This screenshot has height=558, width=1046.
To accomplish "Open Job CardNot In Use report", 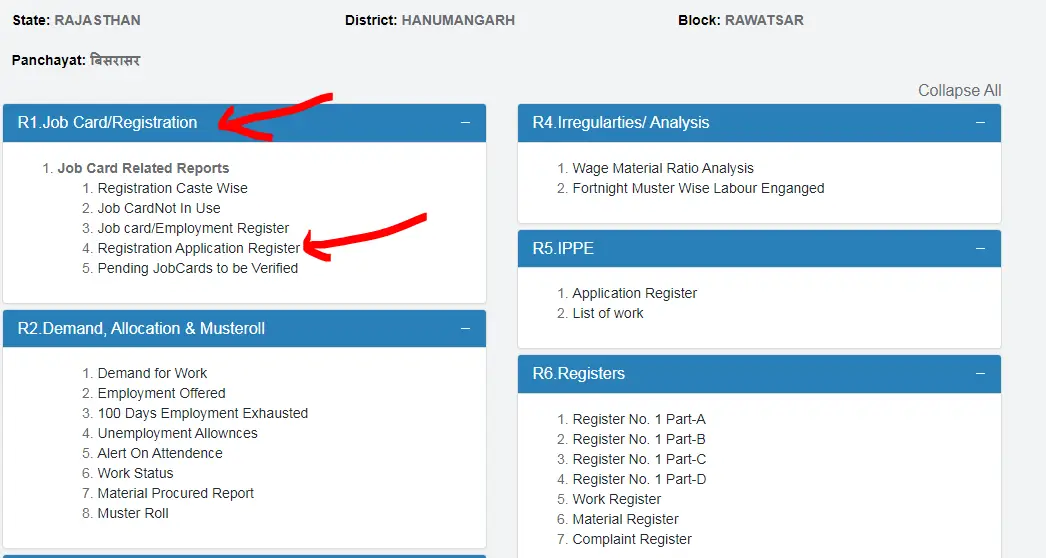I will (159, 208).
